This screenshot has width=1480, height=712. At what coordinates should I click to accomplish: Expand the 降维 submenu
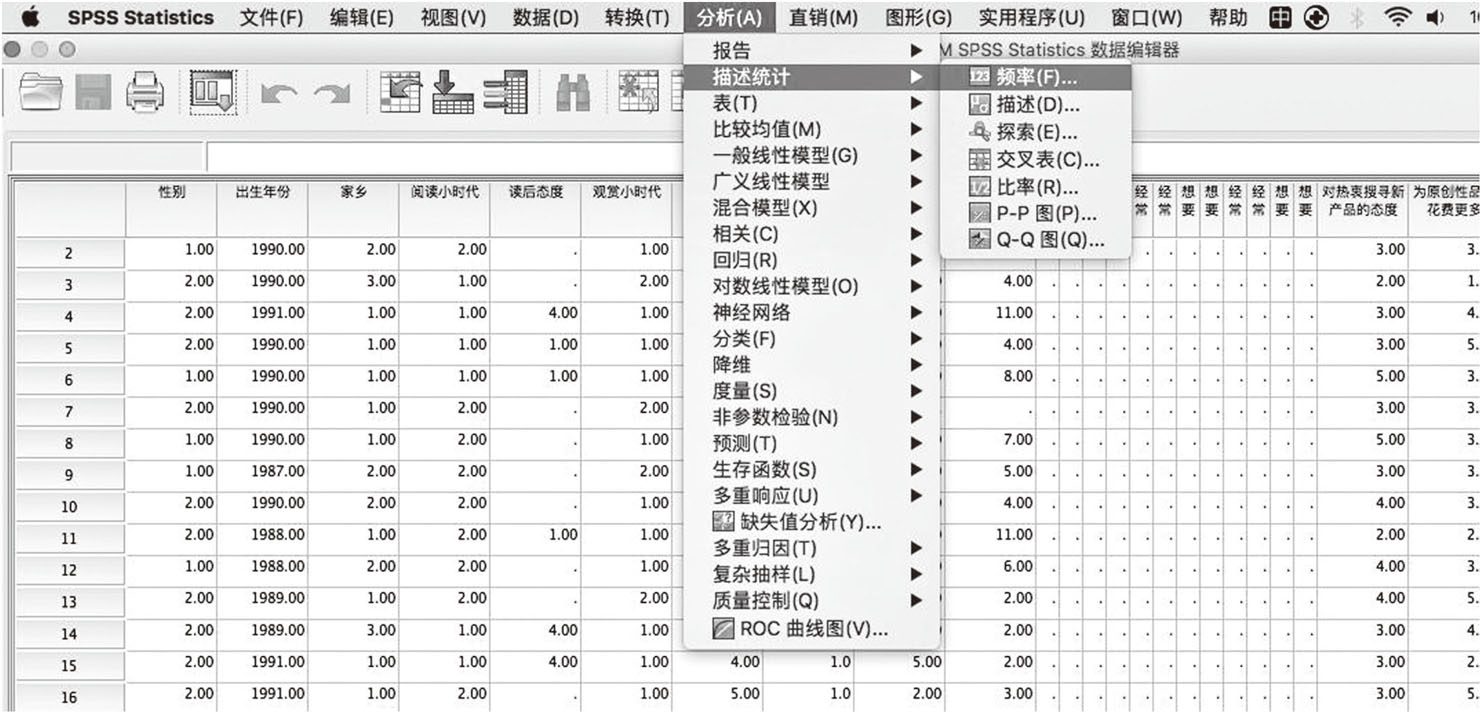pyautogui.click(x=811, y=365)
